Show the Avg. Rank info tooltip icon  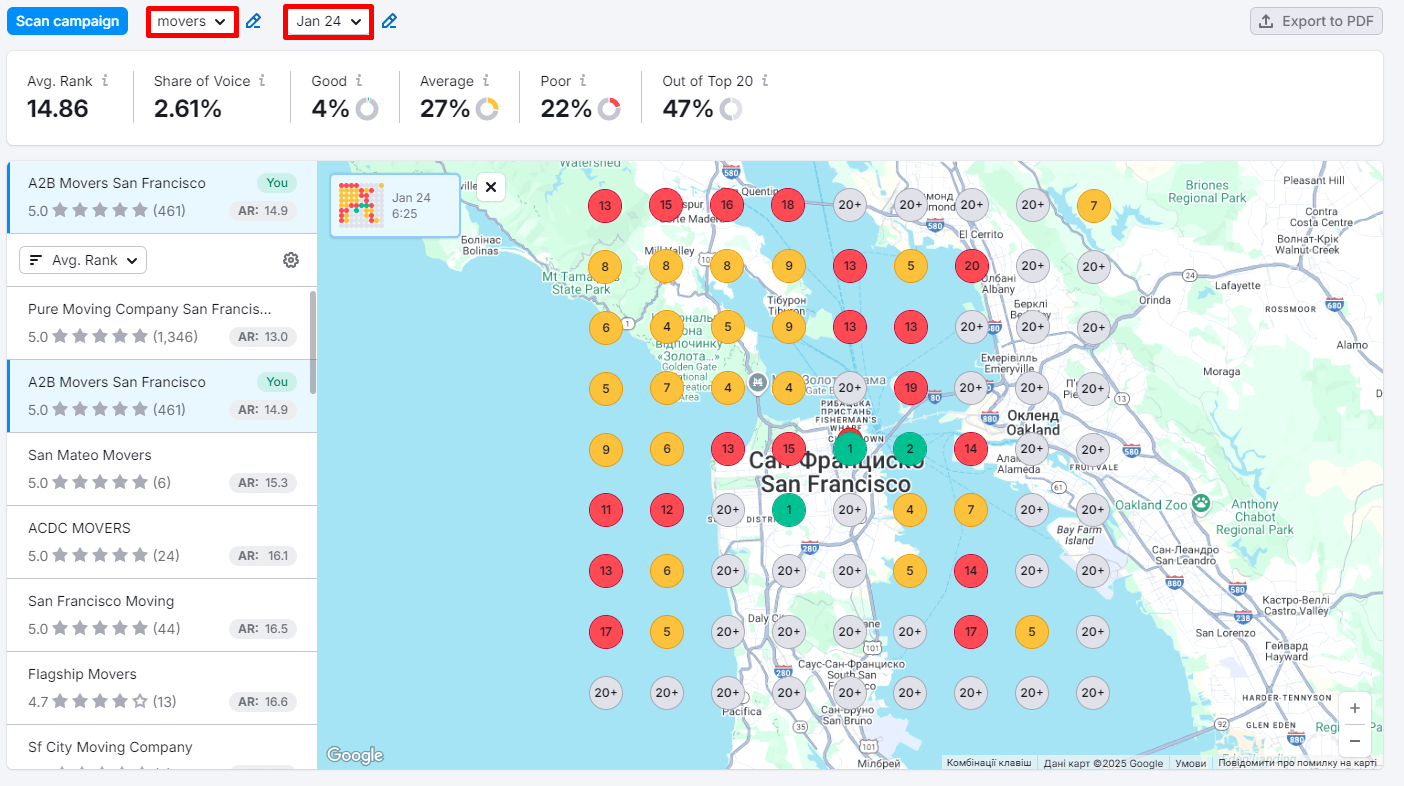[x=106, y=81]
